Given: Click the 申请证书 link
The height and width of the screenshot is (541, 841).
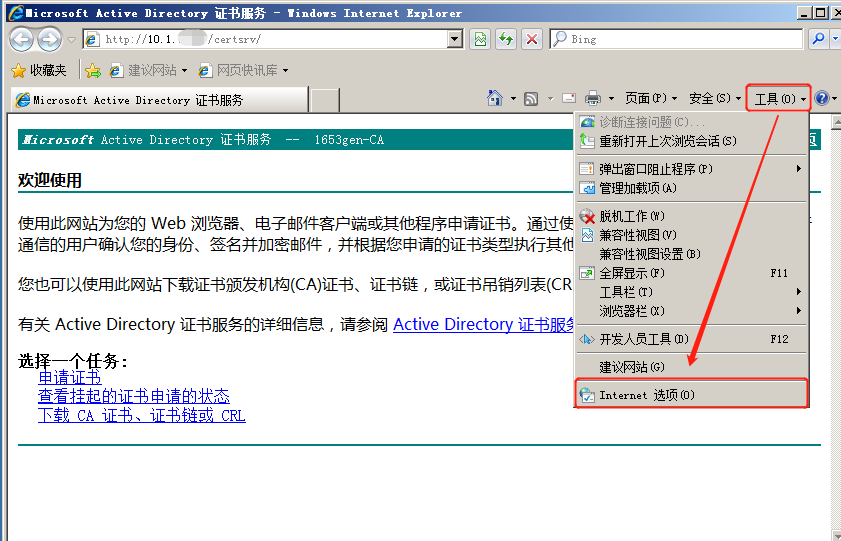Looking at the screenshot, I should [x=70, y=377].
